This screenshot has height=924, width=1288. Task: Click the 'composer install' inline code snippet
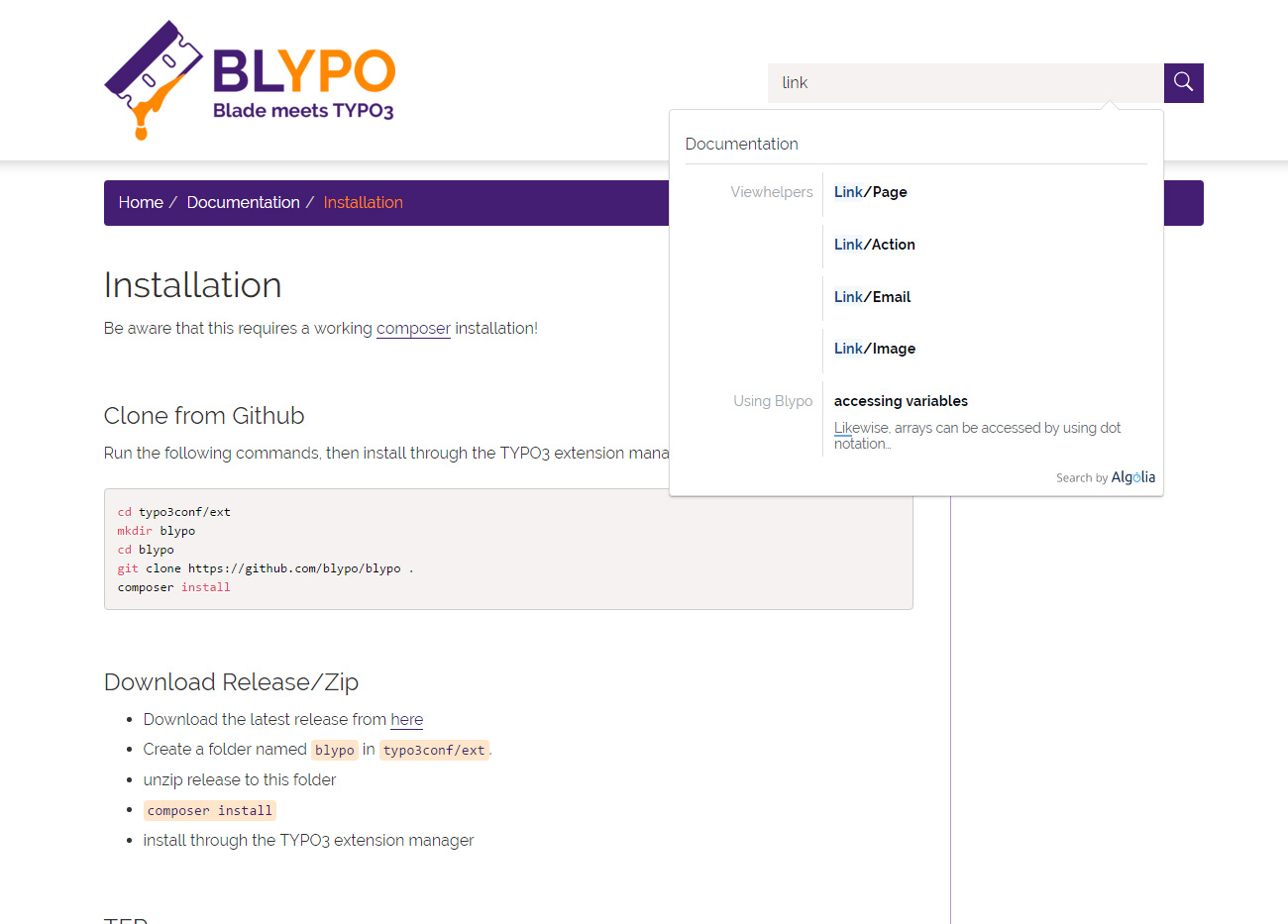209,811
